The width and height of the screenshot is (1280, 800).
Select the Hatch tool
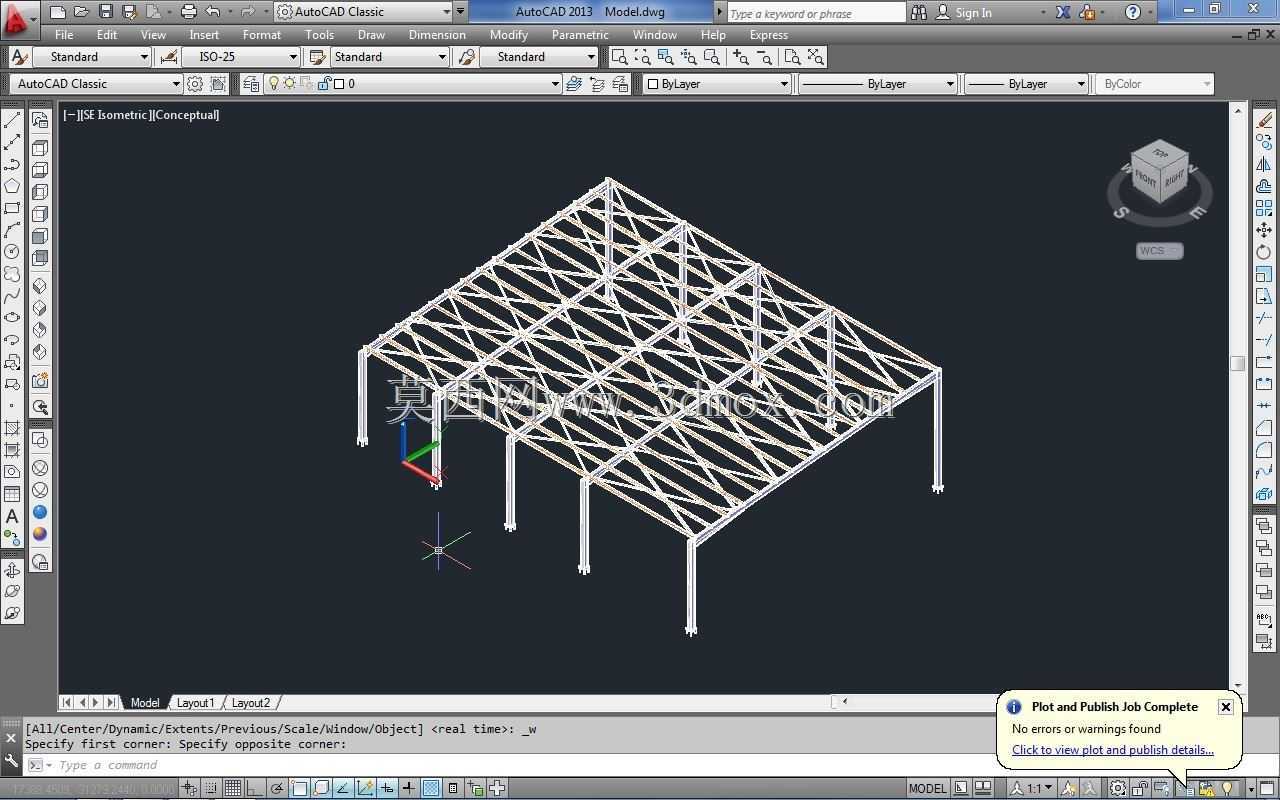[x=12, y=428]
